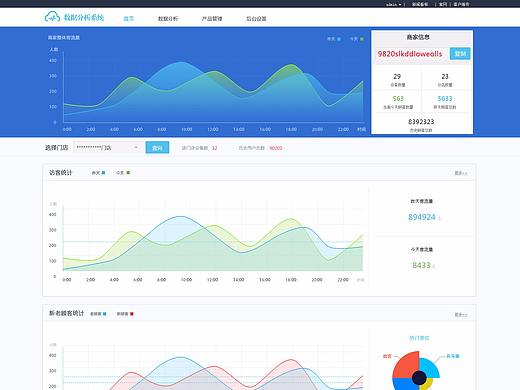
Task: Click the 894924 yesterday traffic value
Action: 422,217
